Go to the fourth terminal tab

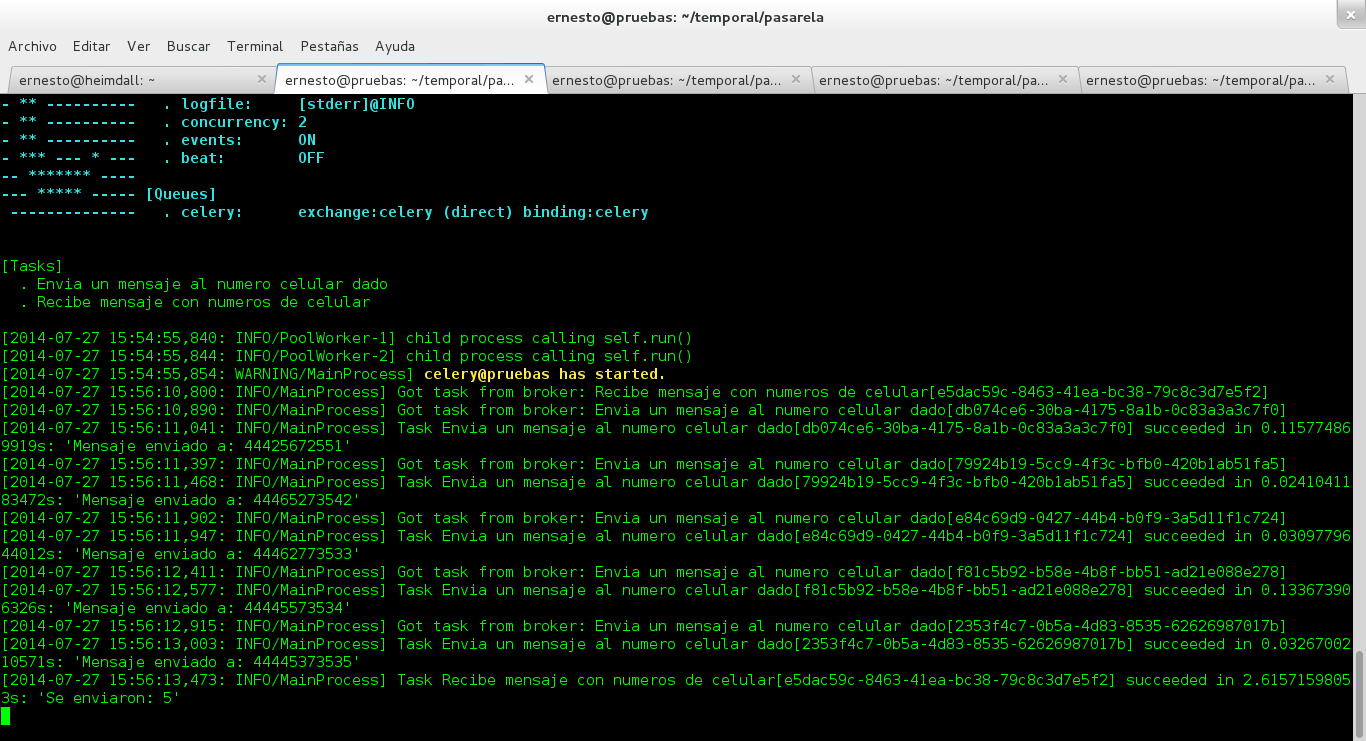click(933, 80)
